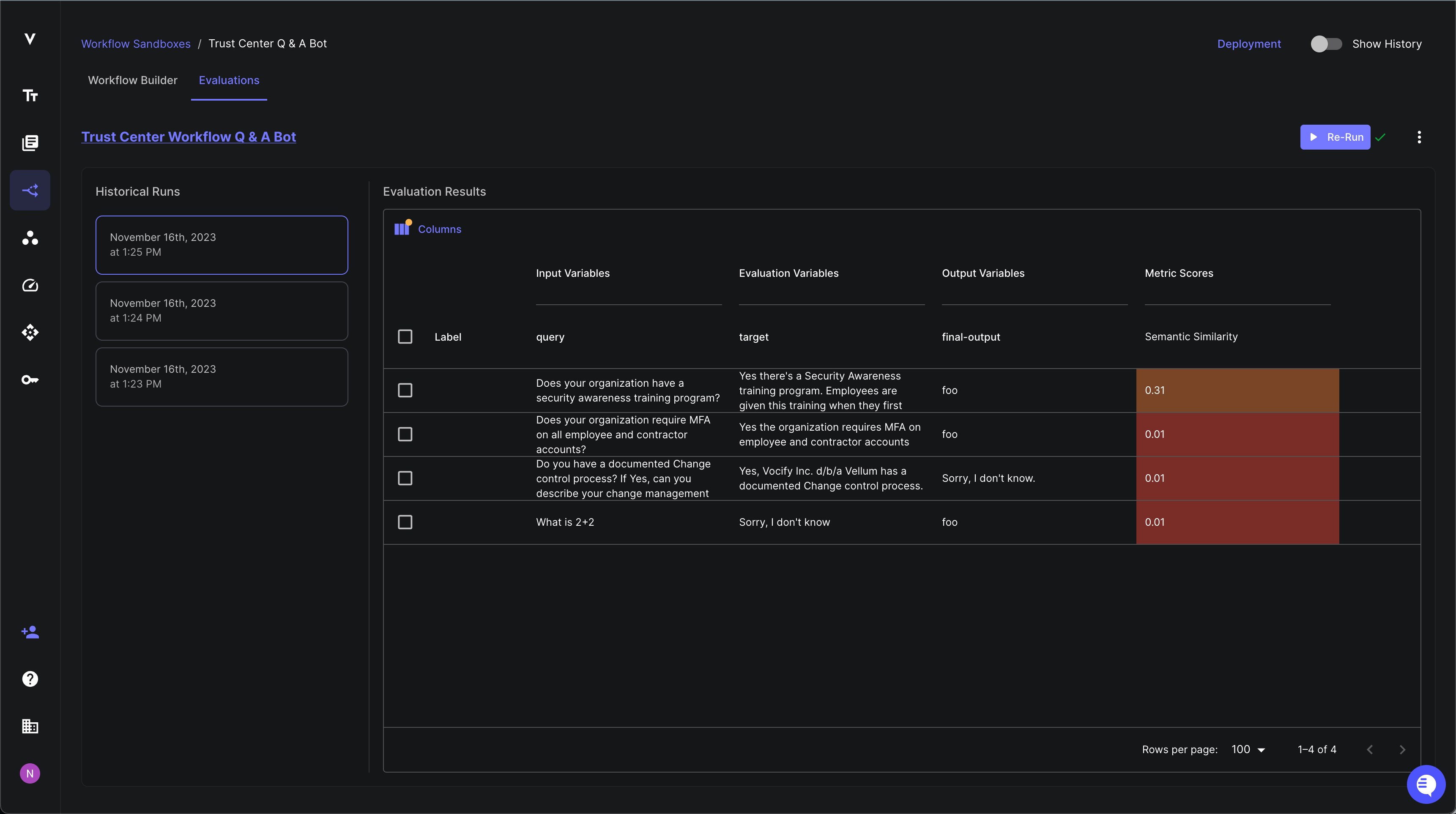Select the 1:23 PM historical run

click(222, 377)
